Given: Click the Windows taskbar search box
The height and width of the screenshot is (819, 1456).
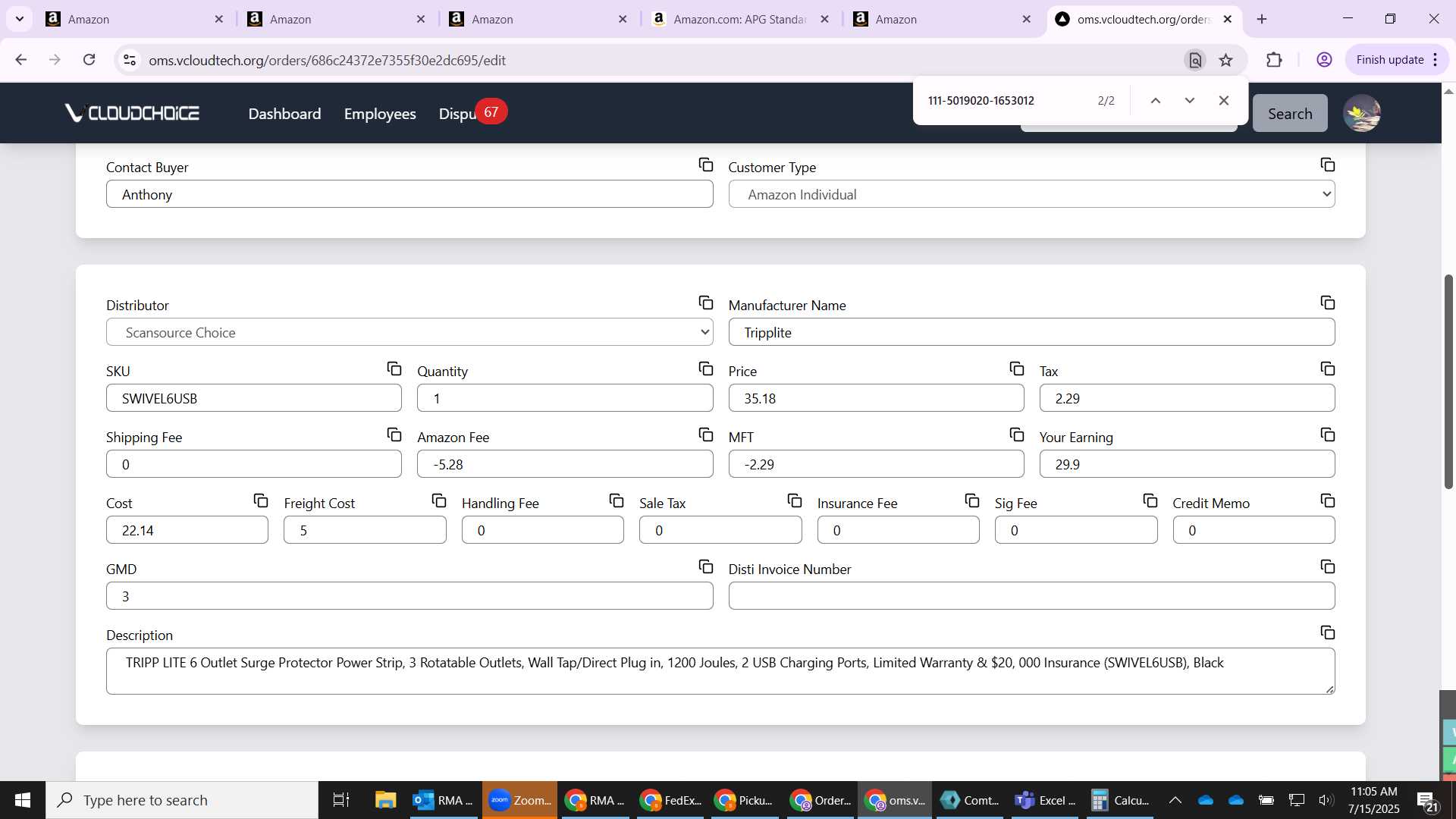Looking at the screenshot, I should point(182,800).
